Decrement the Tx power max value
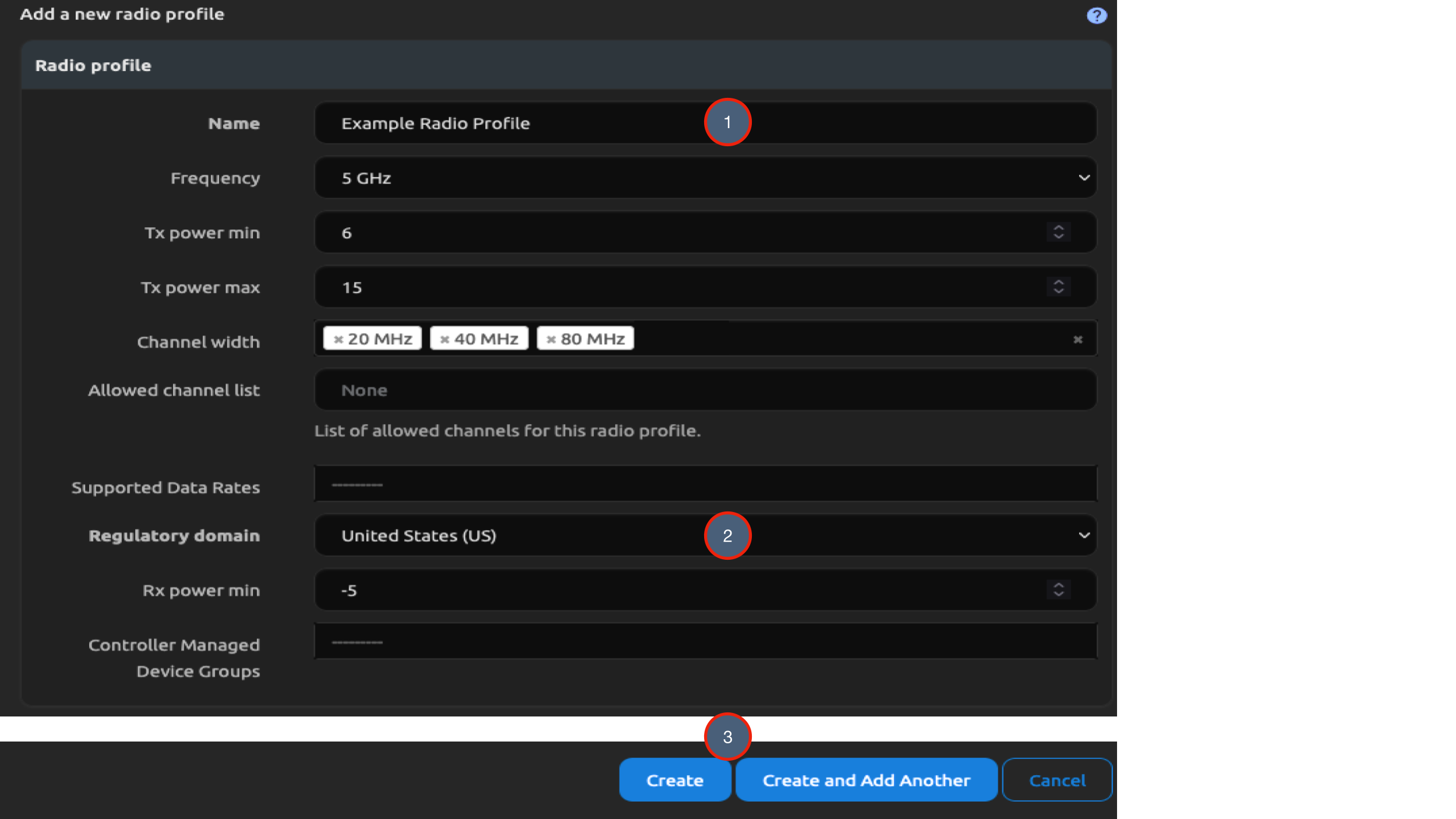Screen dimensions: 1456x819 coord(1059,291)
